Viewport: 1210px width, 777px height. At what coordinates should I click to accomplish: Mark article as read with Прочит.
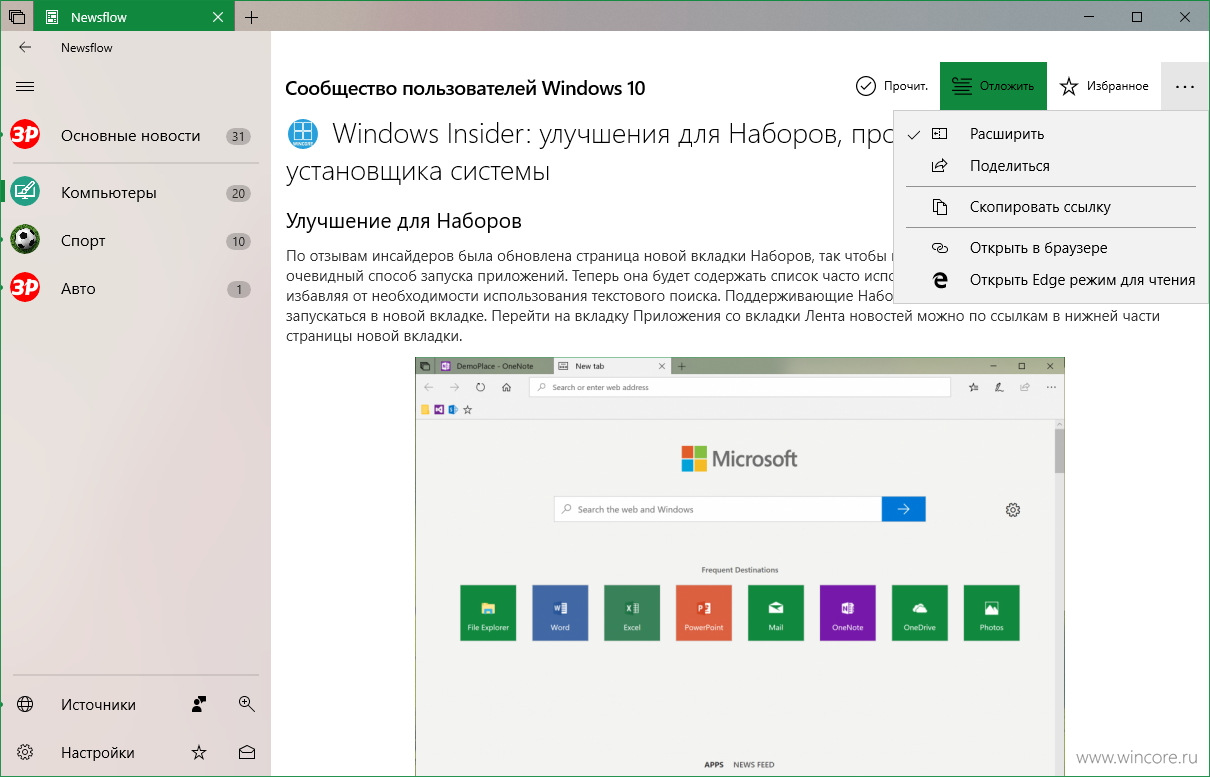(x=892, y=86)
